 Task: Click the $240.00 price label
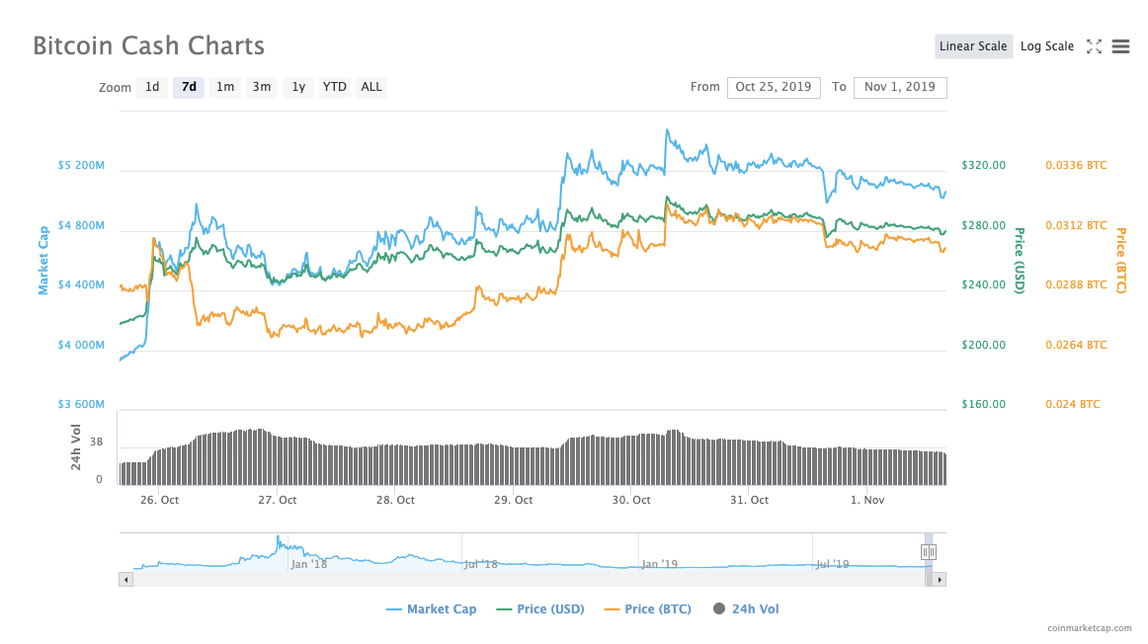(983, 285)
